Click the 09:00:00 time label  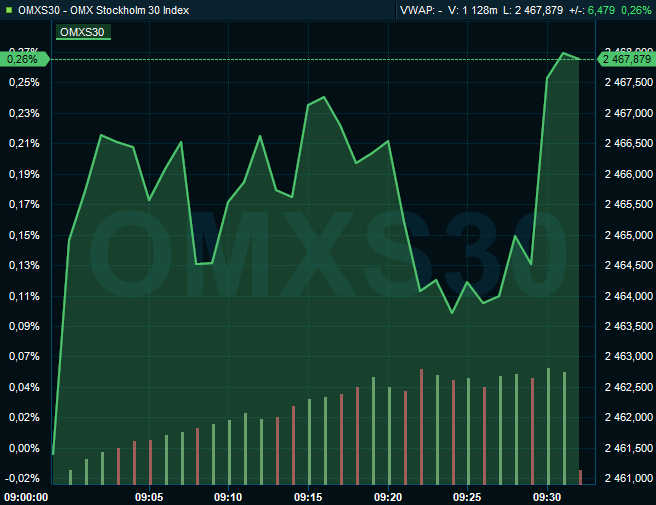[26, 497]
